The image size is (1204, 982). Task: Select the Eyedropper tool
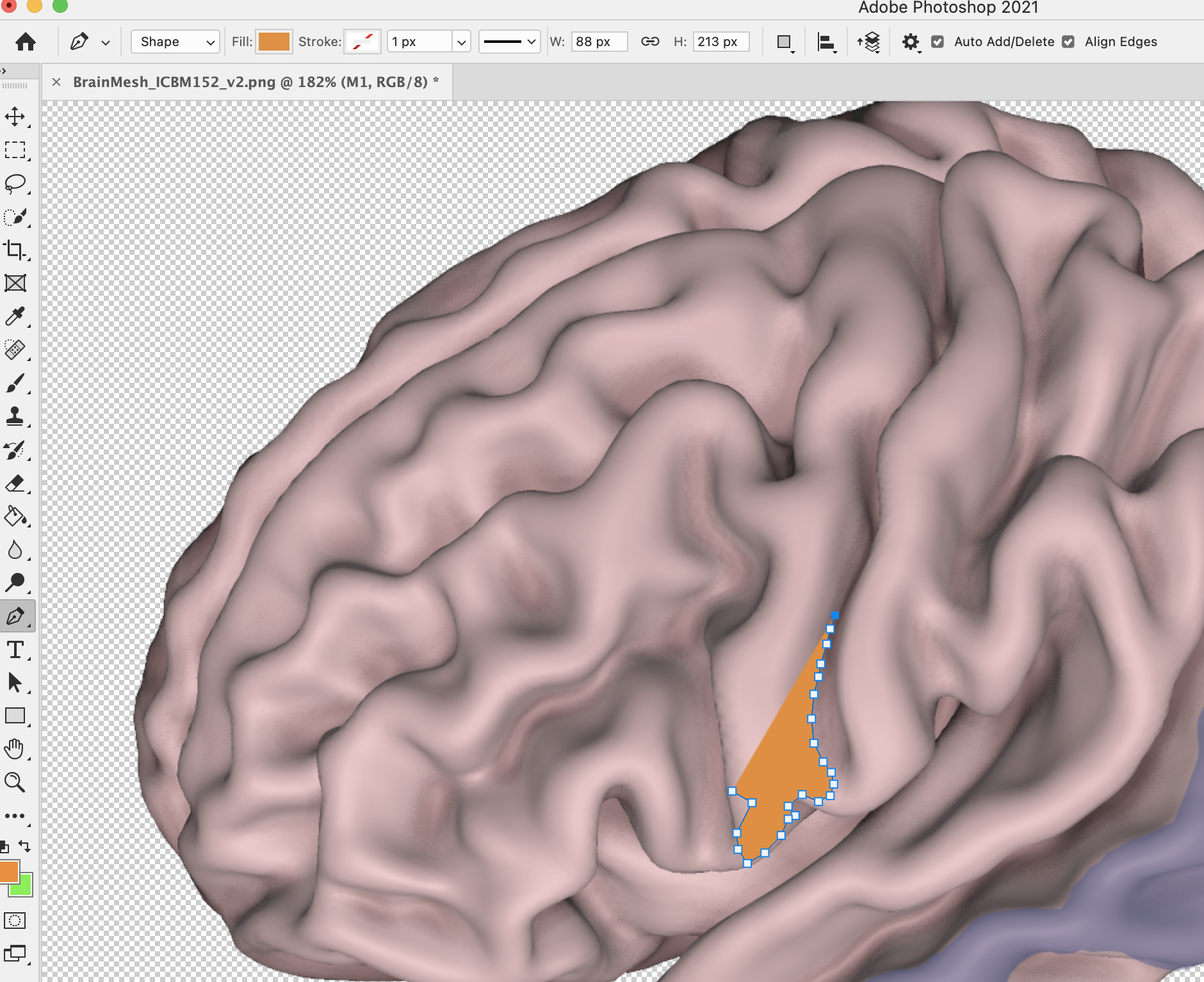click(15, 316)
